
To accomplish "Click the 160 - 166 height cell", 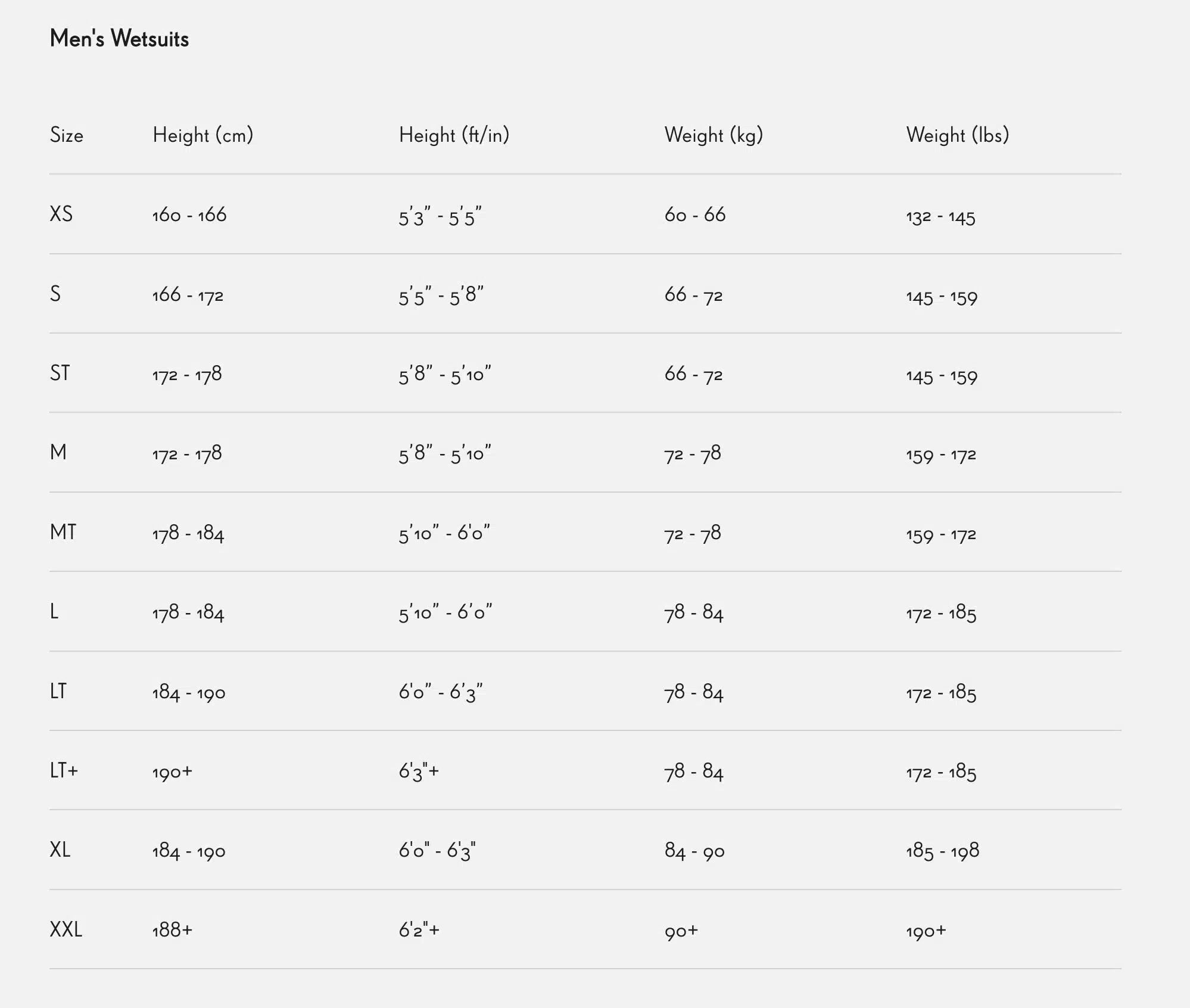I will [x=189, y=215].
